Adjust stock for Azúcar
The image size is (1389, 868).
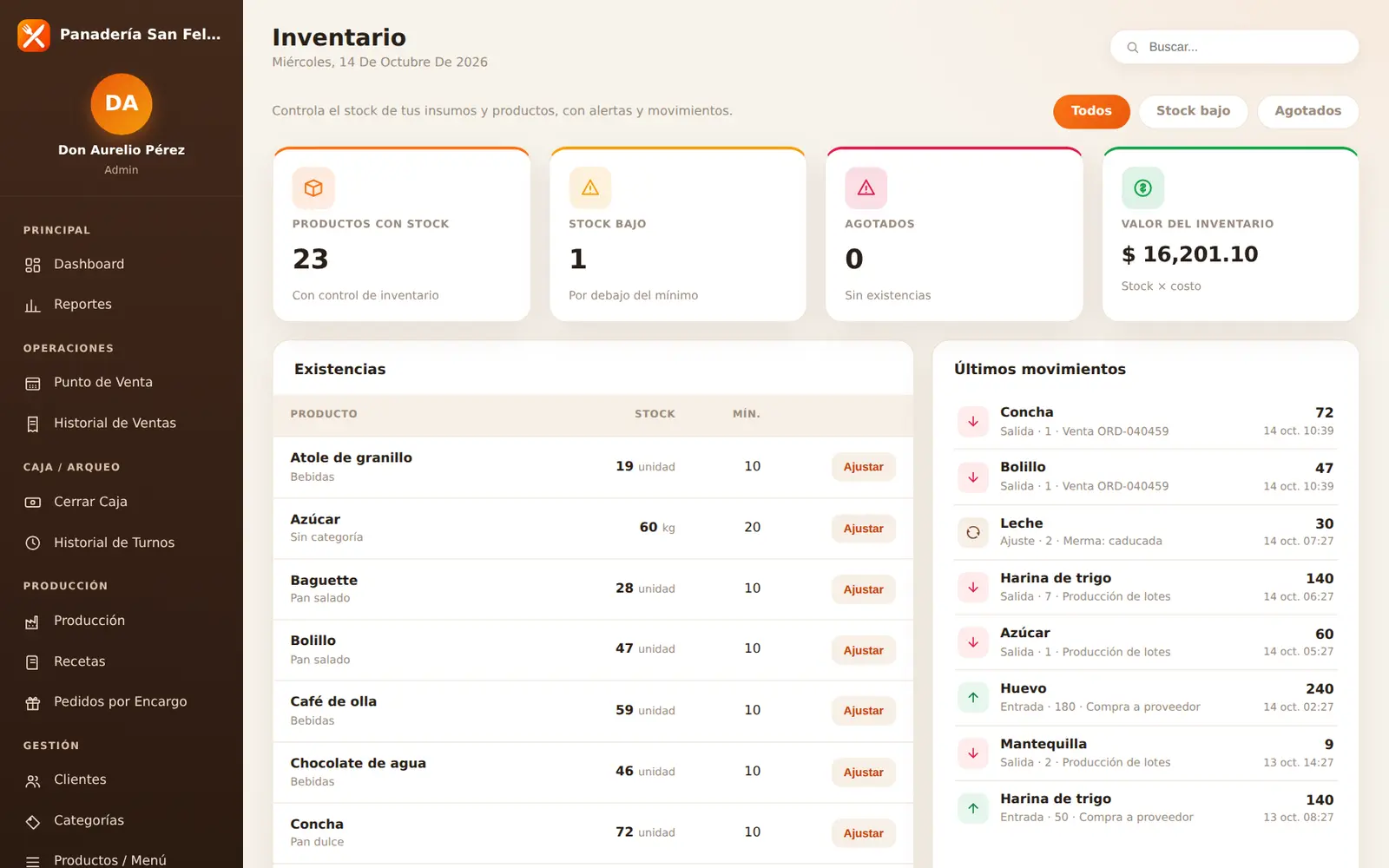point(863,529)
